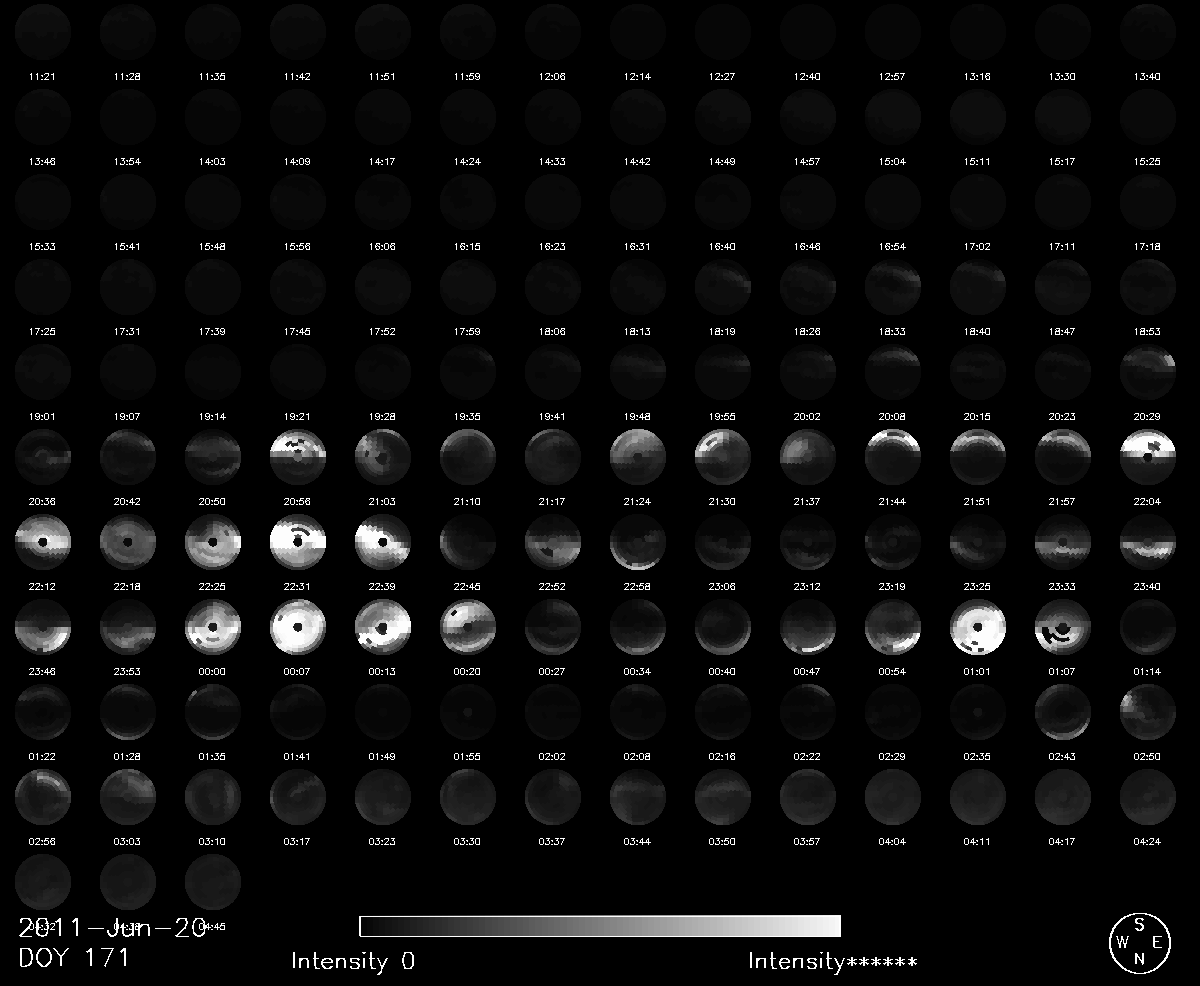Select the all-sky frame labeled 22:25
The height and width of the screenshot is (986, 1200).
coord(213,541)
